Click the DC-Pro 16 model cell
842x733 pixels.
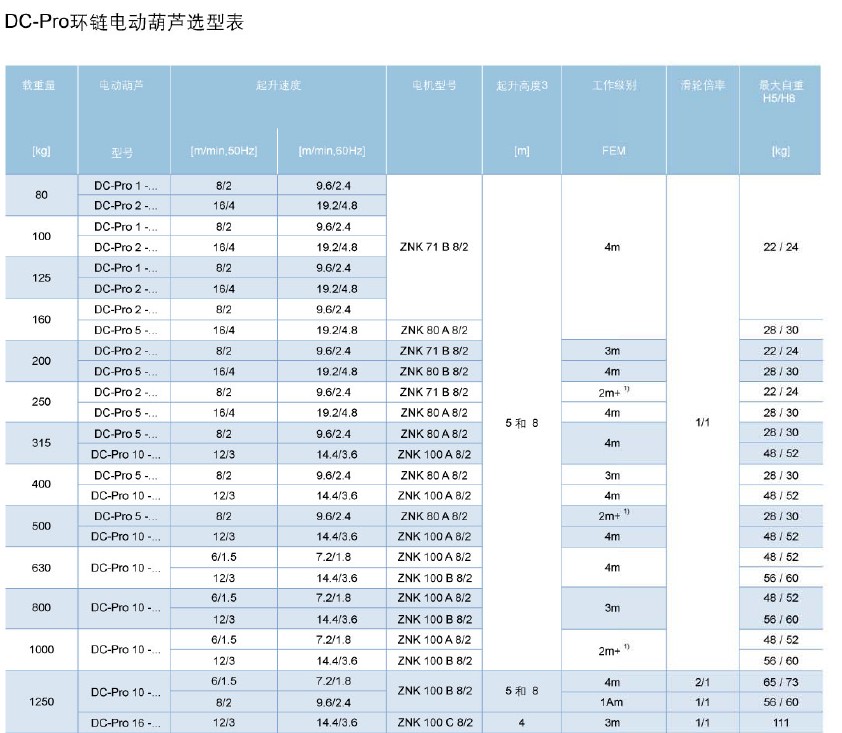pyautogui.click(x=124, y=723)
